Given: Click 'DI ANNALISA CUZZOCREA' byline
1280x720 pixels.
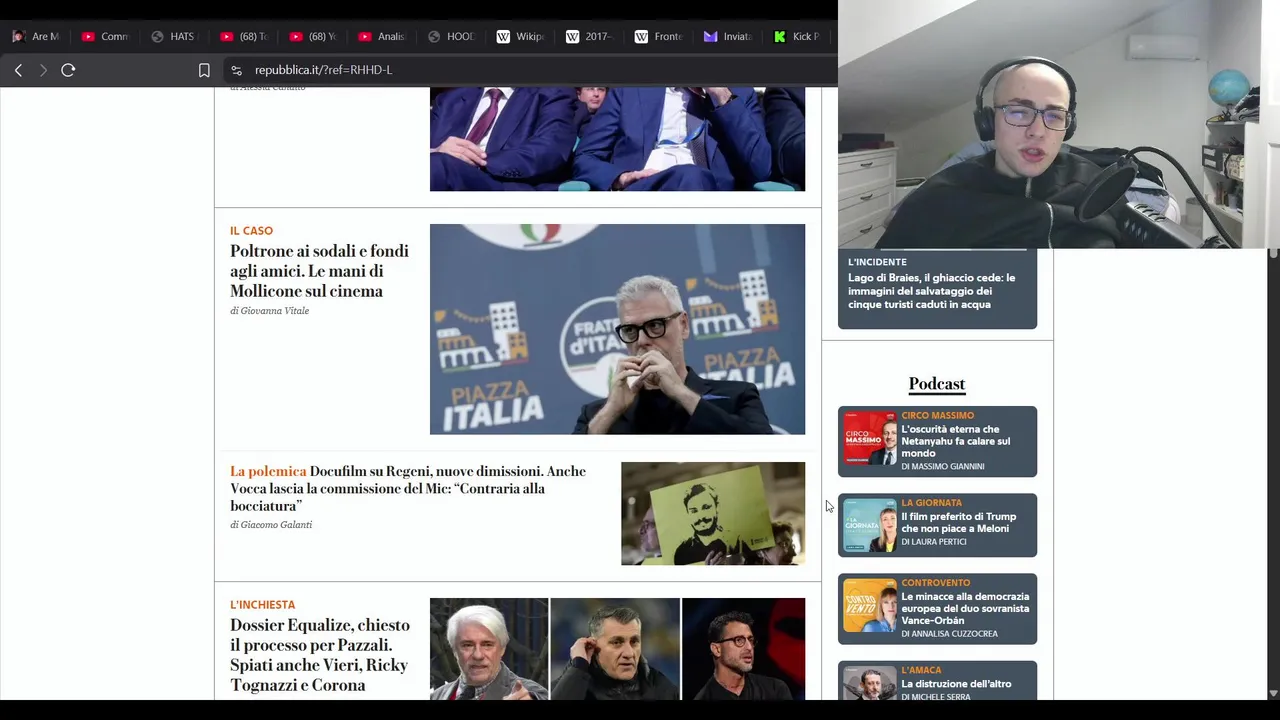Looking at the screenshot, I should [x=949, y=634].
